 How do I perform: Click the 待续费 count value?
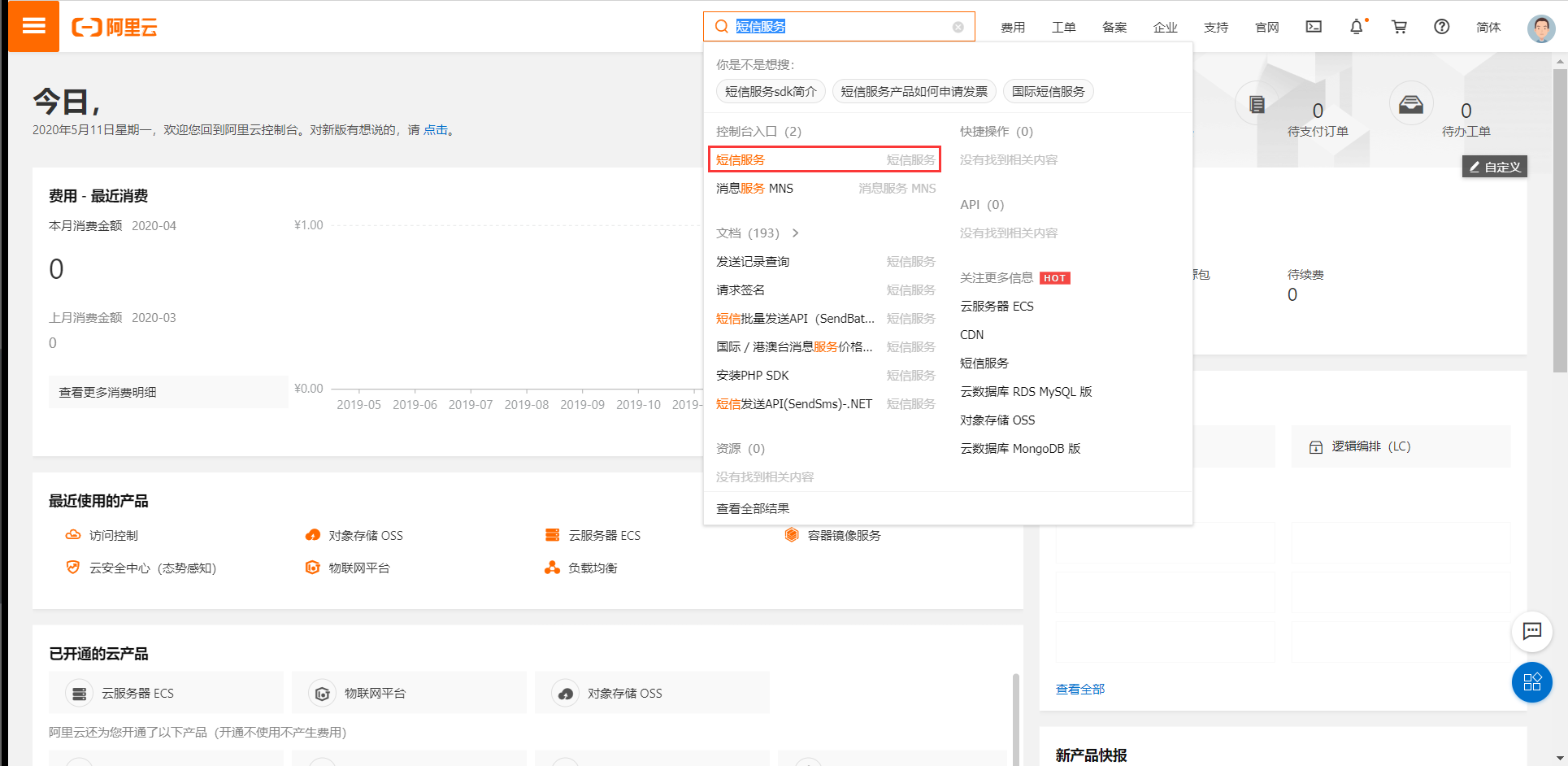[1292, 295]
